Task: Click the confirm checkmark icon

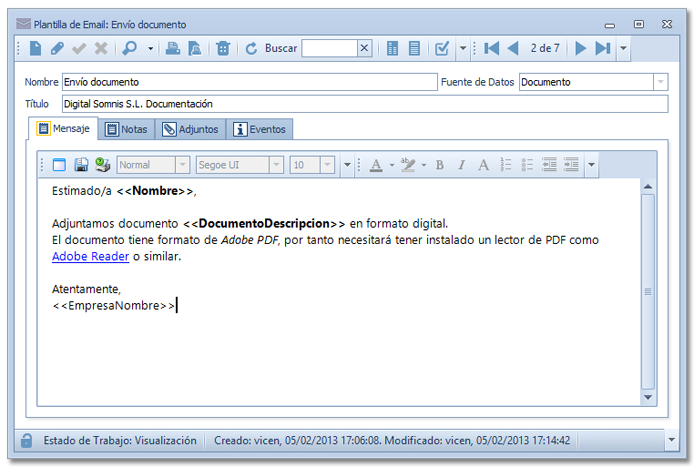Action: [x=79, y=48]
